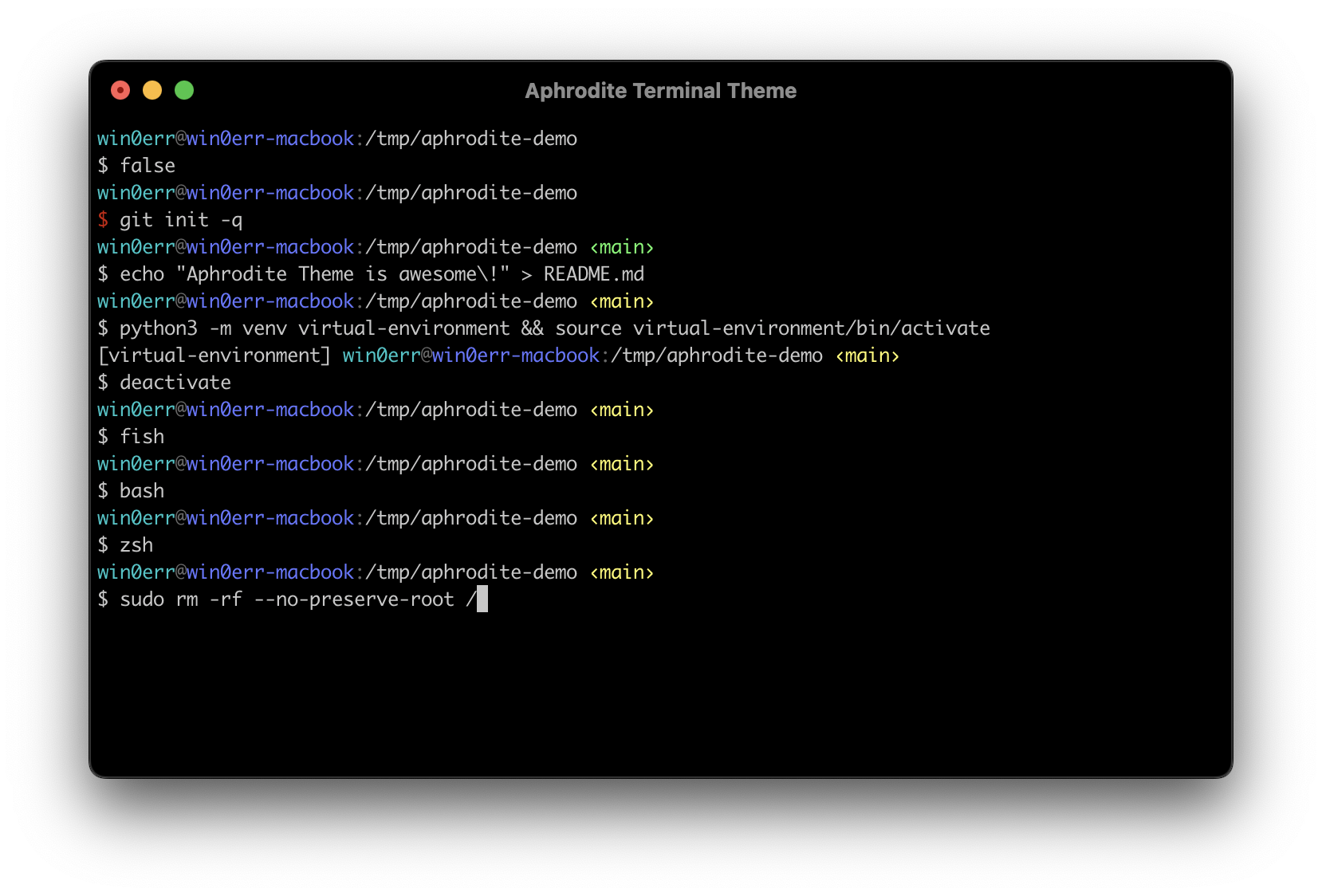
Task: Click the prompt line above the bash command
Action: [376, 464]
